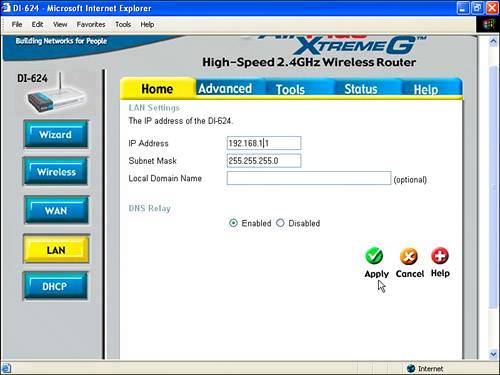The width and height of the screenshot is (500, 375).
Task: Open the View menu
Action: pos(60,24)
